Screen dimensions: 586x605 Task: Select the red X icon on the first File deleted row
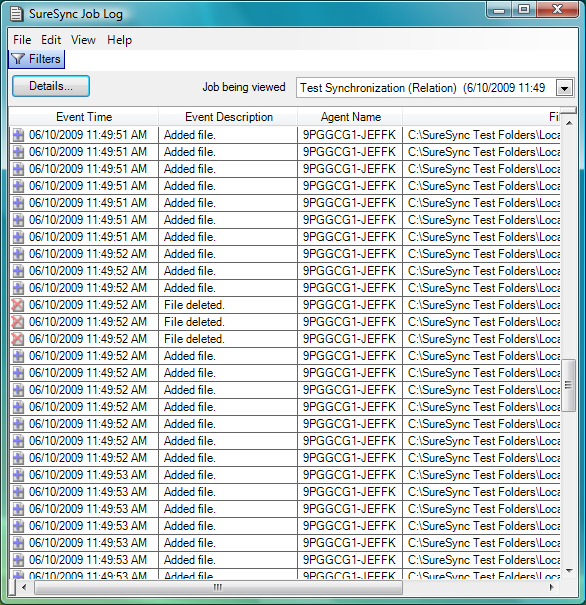coord(18,305)
